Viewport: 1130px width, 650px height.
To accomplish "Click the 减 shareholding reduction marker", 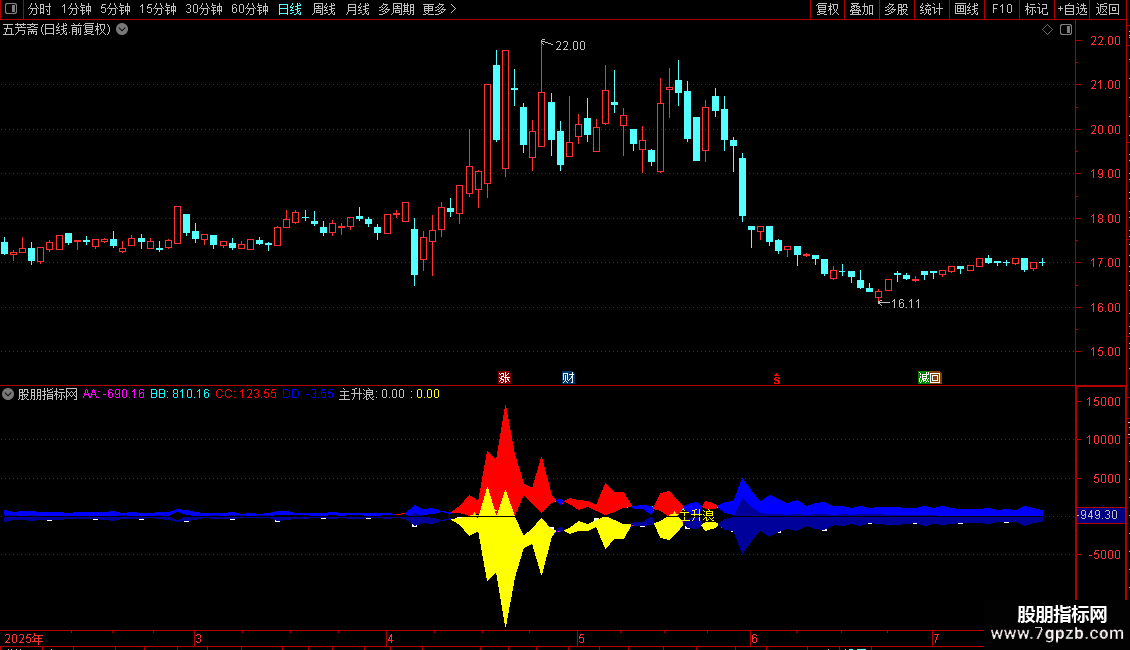I will 923,378.
